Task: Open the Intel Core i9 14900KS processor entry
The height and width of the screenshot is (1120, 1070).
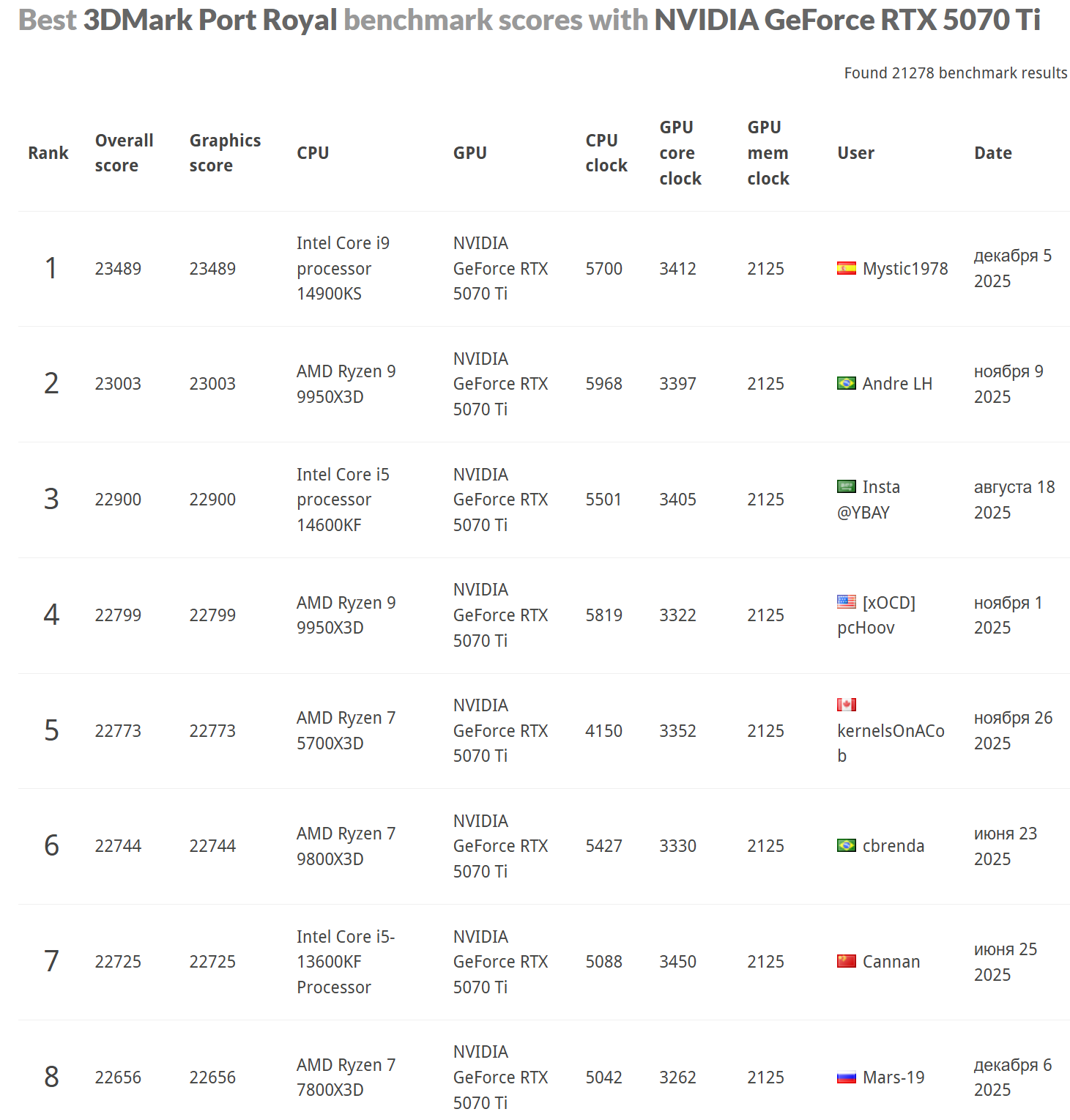Action: pos(343,268)
